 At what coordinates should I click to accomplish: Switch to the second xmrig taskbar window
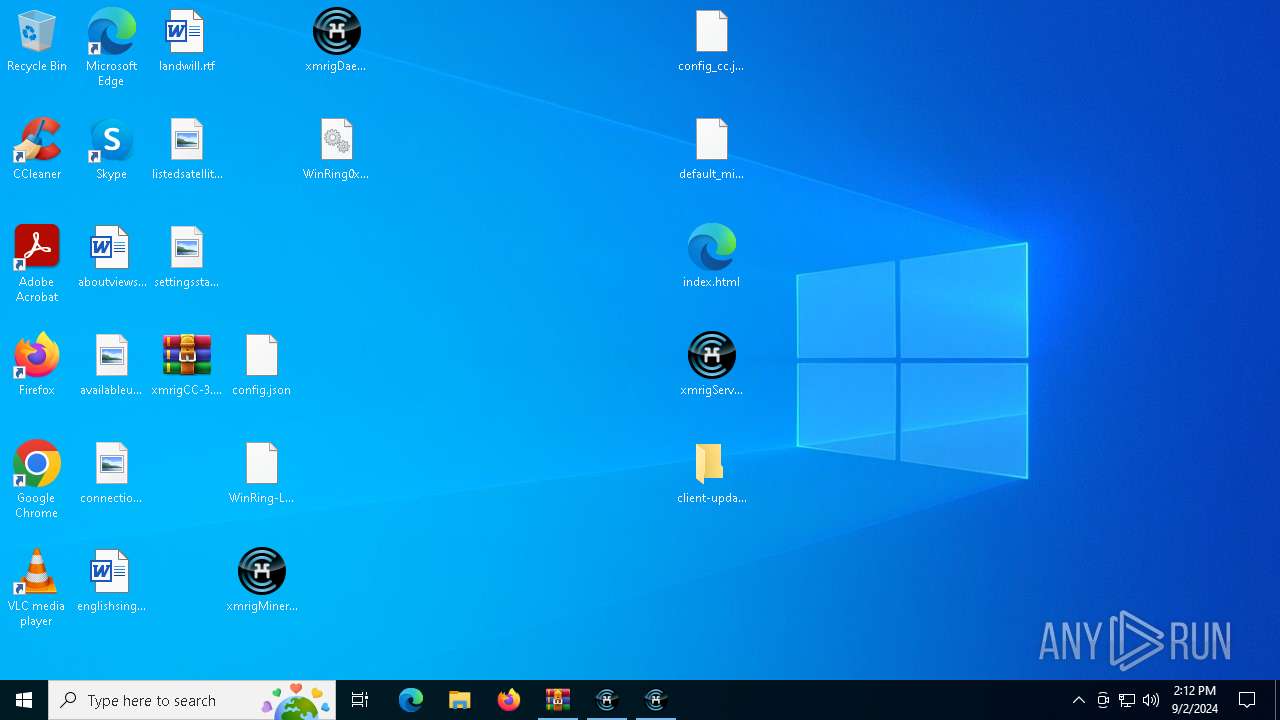click(x=656, y=700)
